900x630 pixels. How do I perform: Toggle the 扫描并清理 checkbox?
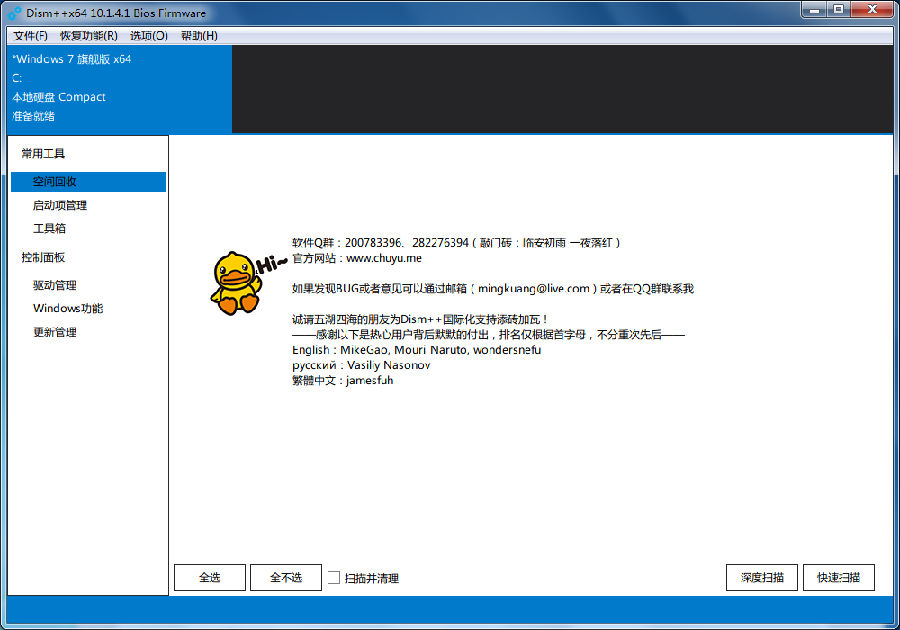coord(334,577)
